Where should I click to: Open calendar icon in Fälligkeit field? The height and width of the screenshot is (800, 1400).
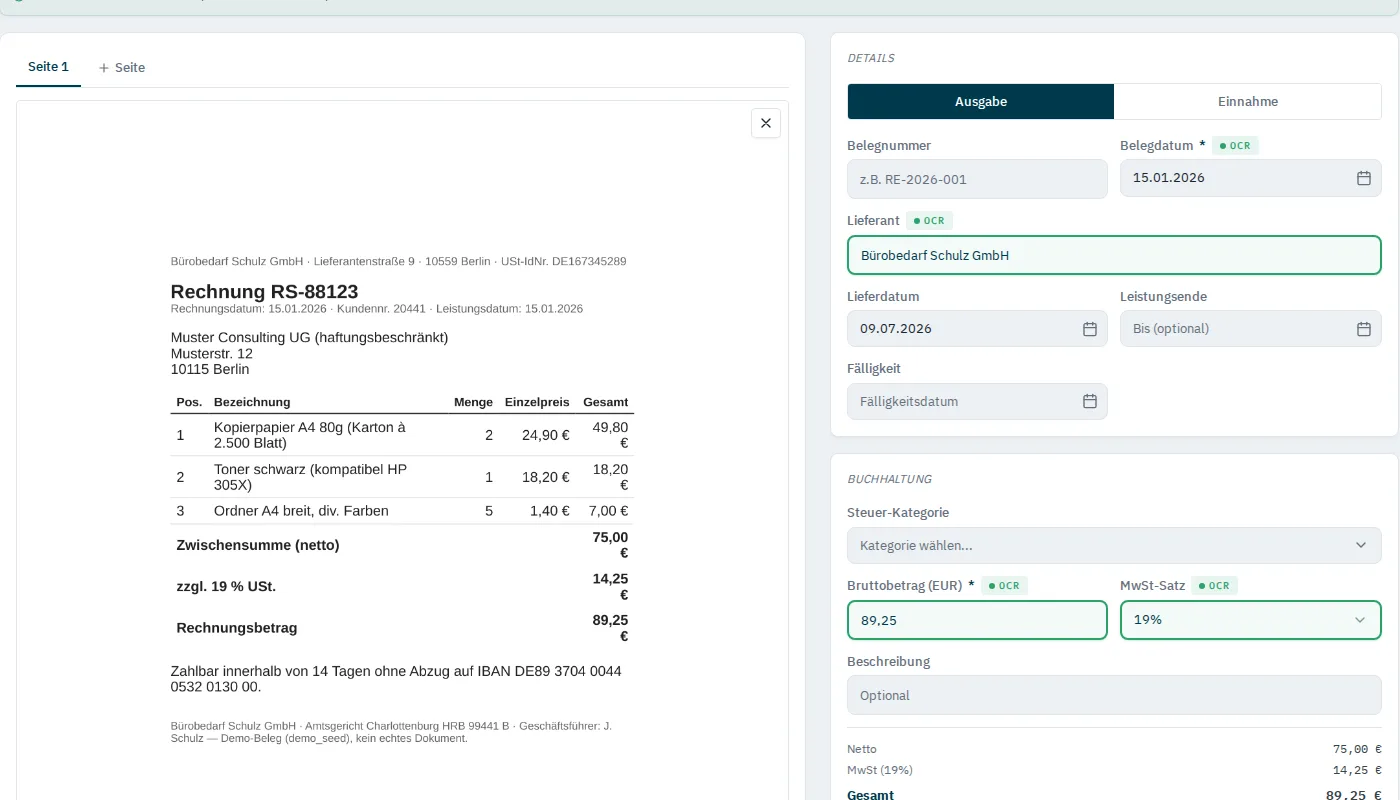[x=1090, y=402]
